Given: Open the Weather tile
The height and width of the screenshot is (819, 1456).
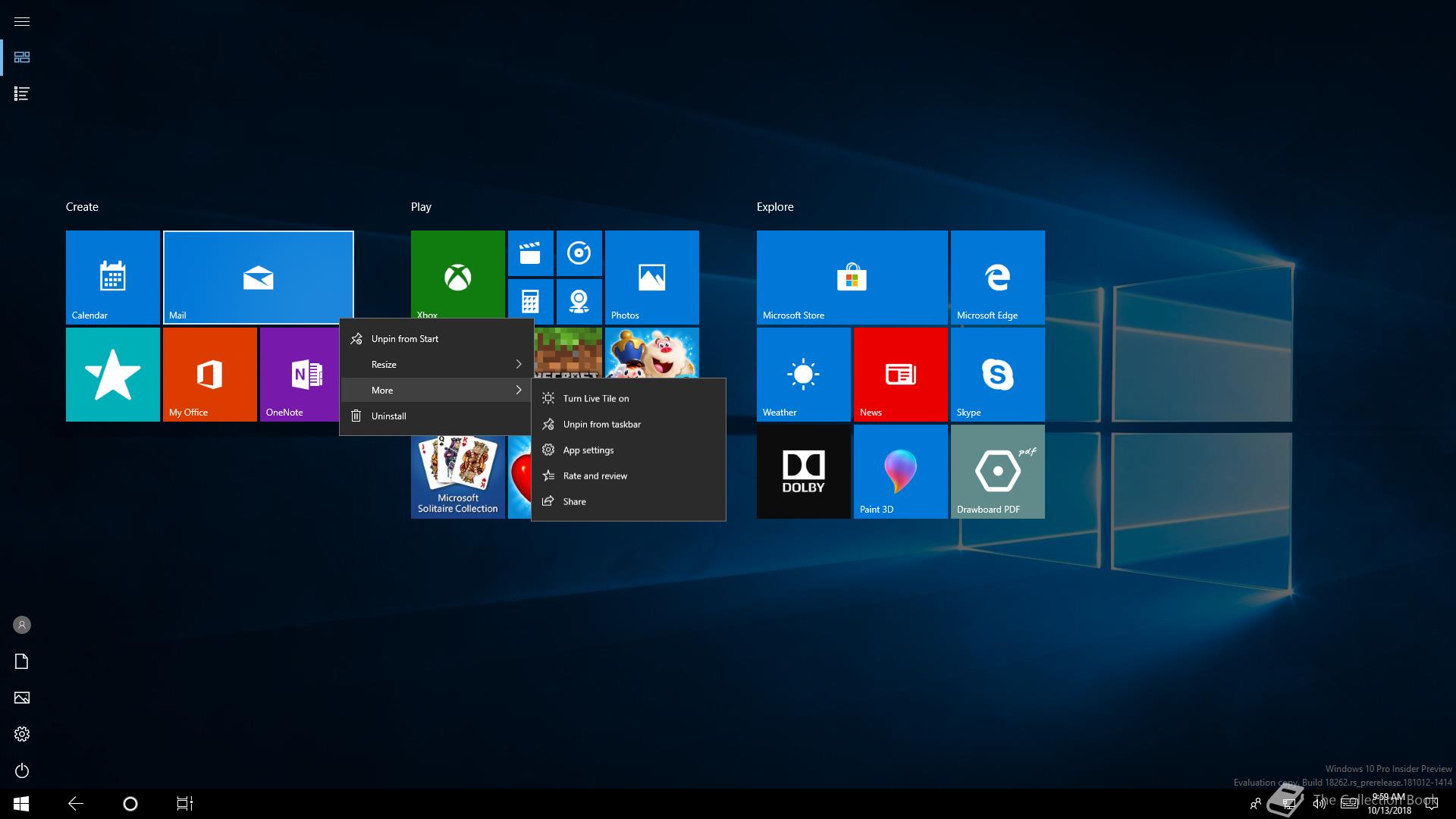Looking at the screenshot, I should (x=803, y=375).
